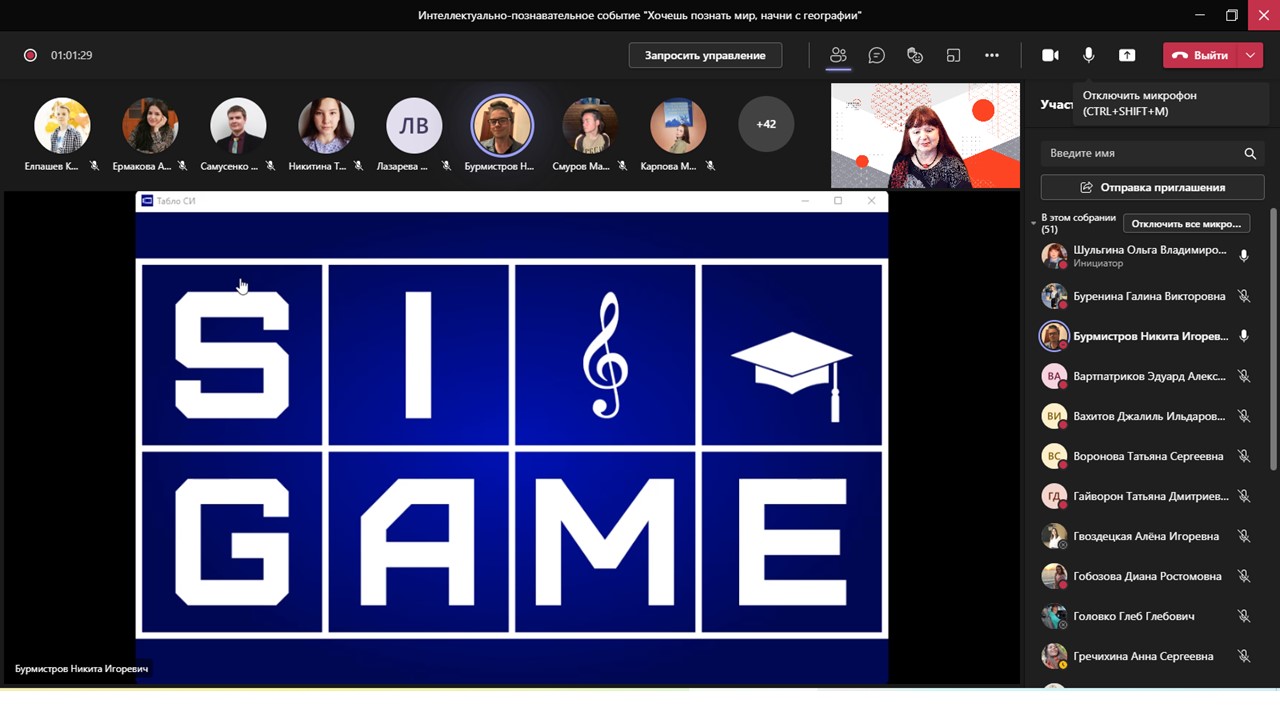Screen dimensions: 1280x720
Task: Click 'Отключить все микро...' button
Action: [x=1186, y=224]
